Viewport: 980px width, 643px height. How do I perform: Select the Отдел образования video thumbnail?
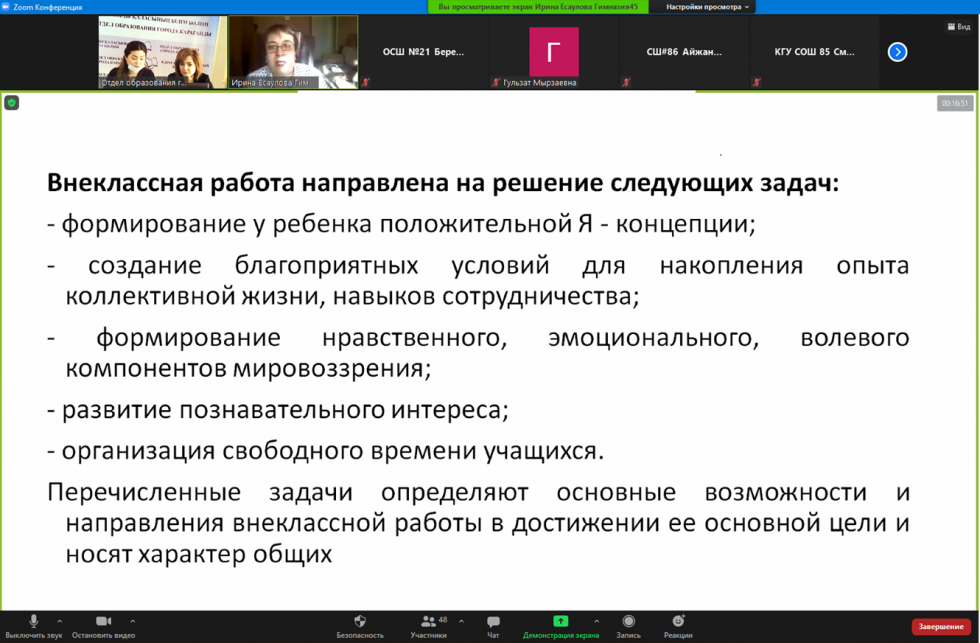pyautogui.click(x=162, y=52)
